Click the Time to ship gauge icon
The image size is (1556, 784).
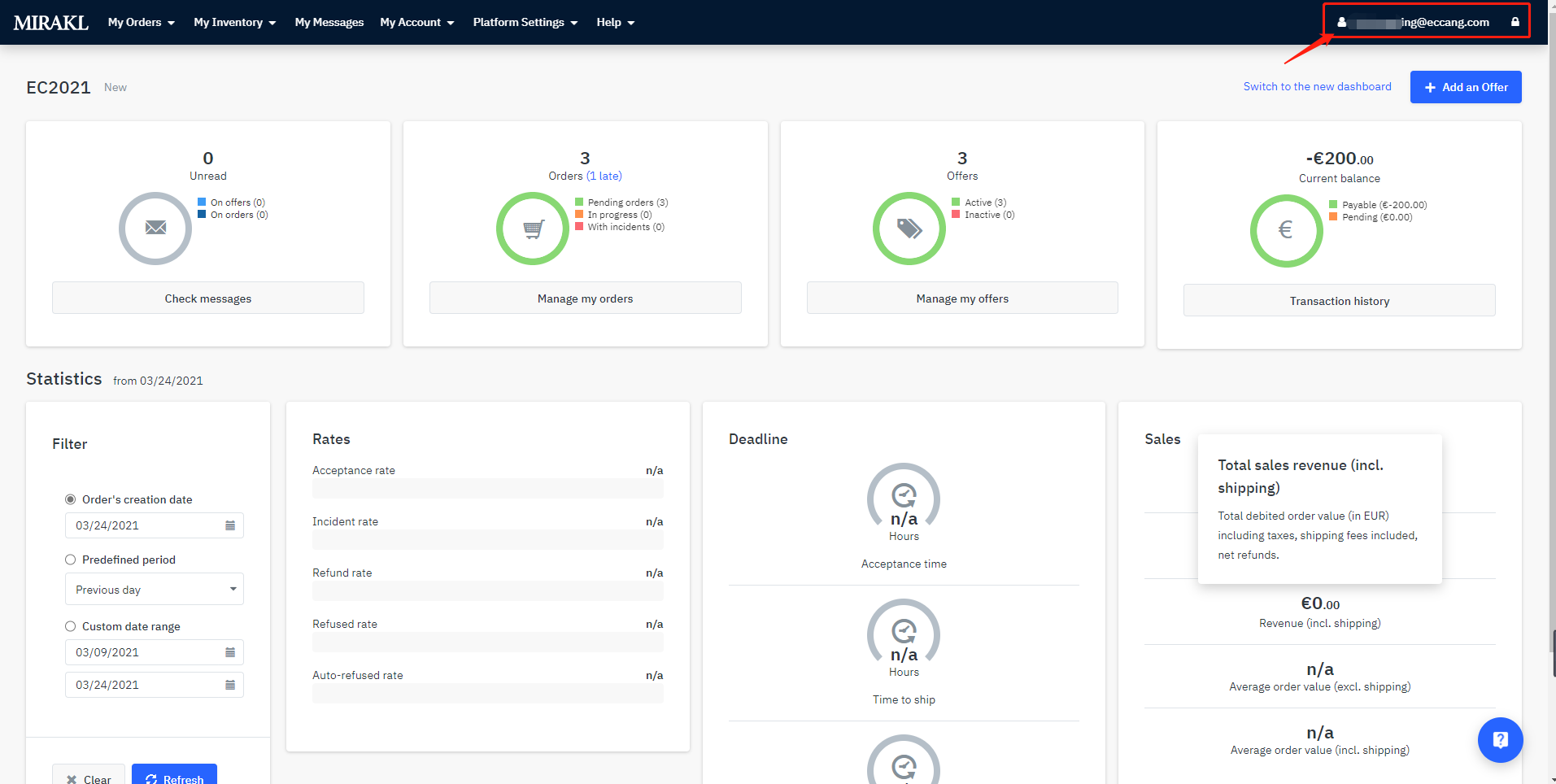pyautogui.click(x=904, y=631)
